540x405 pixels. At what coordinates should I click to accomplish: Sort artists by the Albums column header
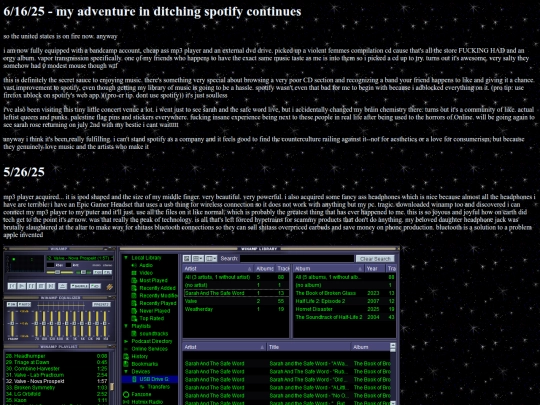pos(264,269)
